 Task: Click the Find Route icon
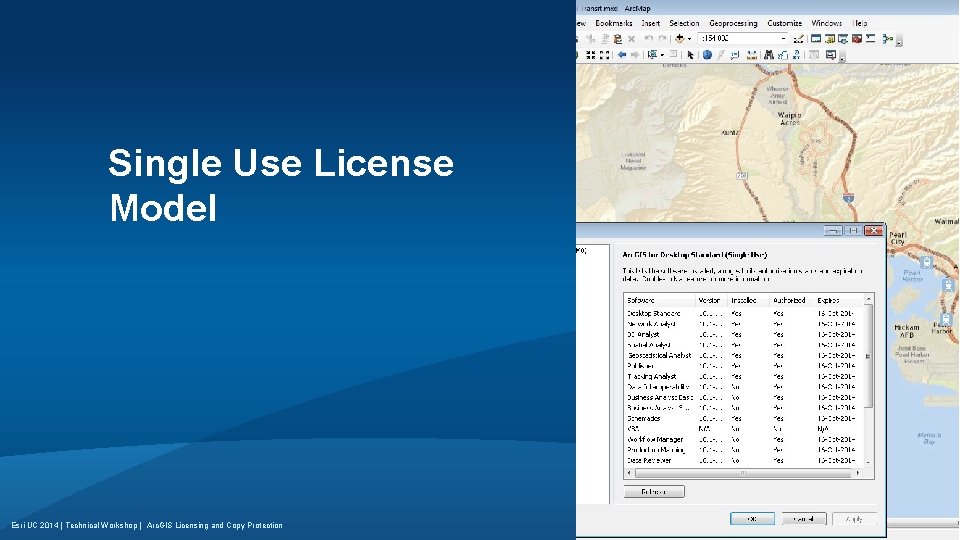click(783, 56)
